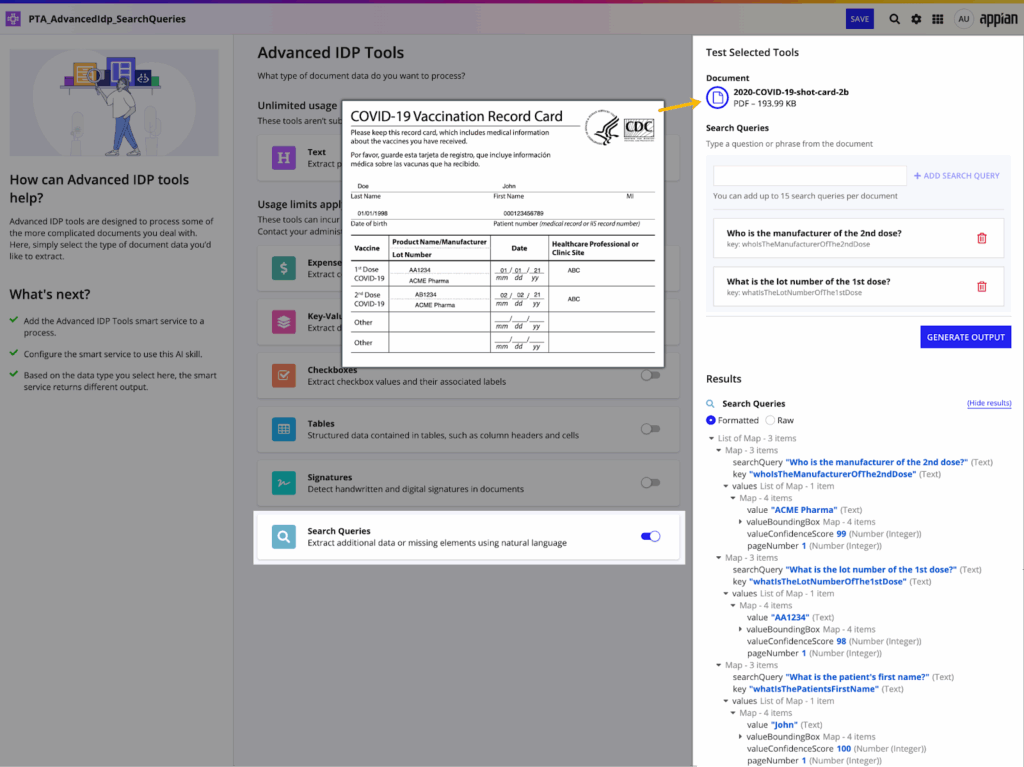This screenshot has width=1024, height=767.
Task: Click the Hide results link
Action: (x=988, y=403)
